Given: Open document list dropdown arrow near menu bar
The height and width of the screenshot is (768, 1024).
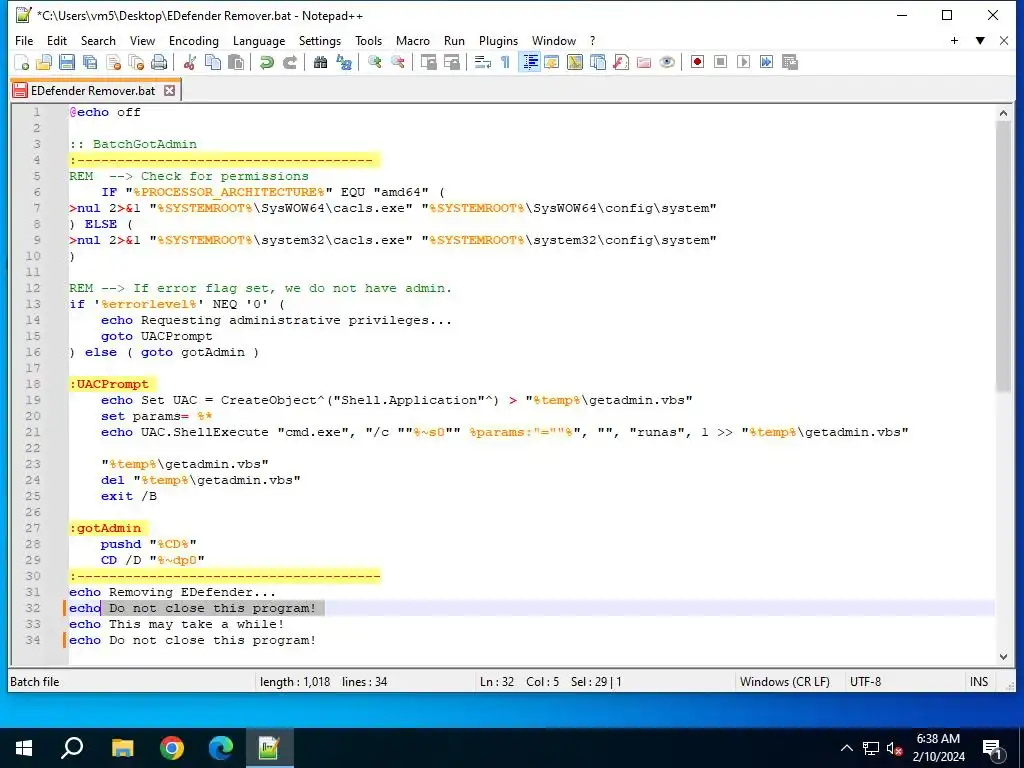Looking at the screenshot, I should 980,40.
